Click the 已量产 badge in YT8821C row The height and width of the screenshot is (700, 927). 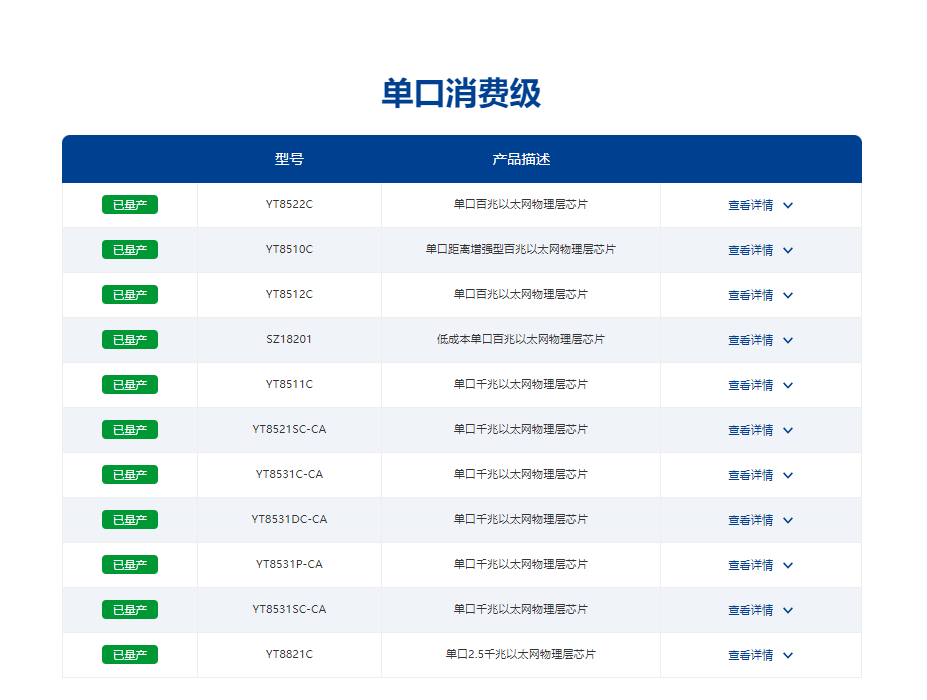pos(130,654)
